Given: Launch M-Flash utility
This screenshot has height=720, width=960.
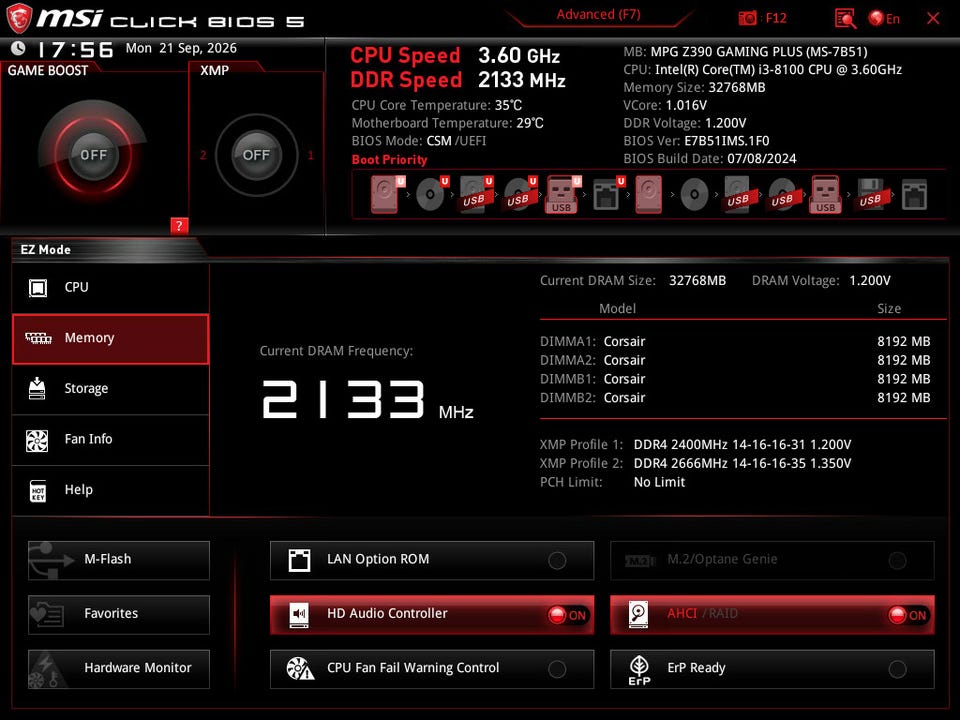Looking at the screenshot, I should click(x=119, y=560).
